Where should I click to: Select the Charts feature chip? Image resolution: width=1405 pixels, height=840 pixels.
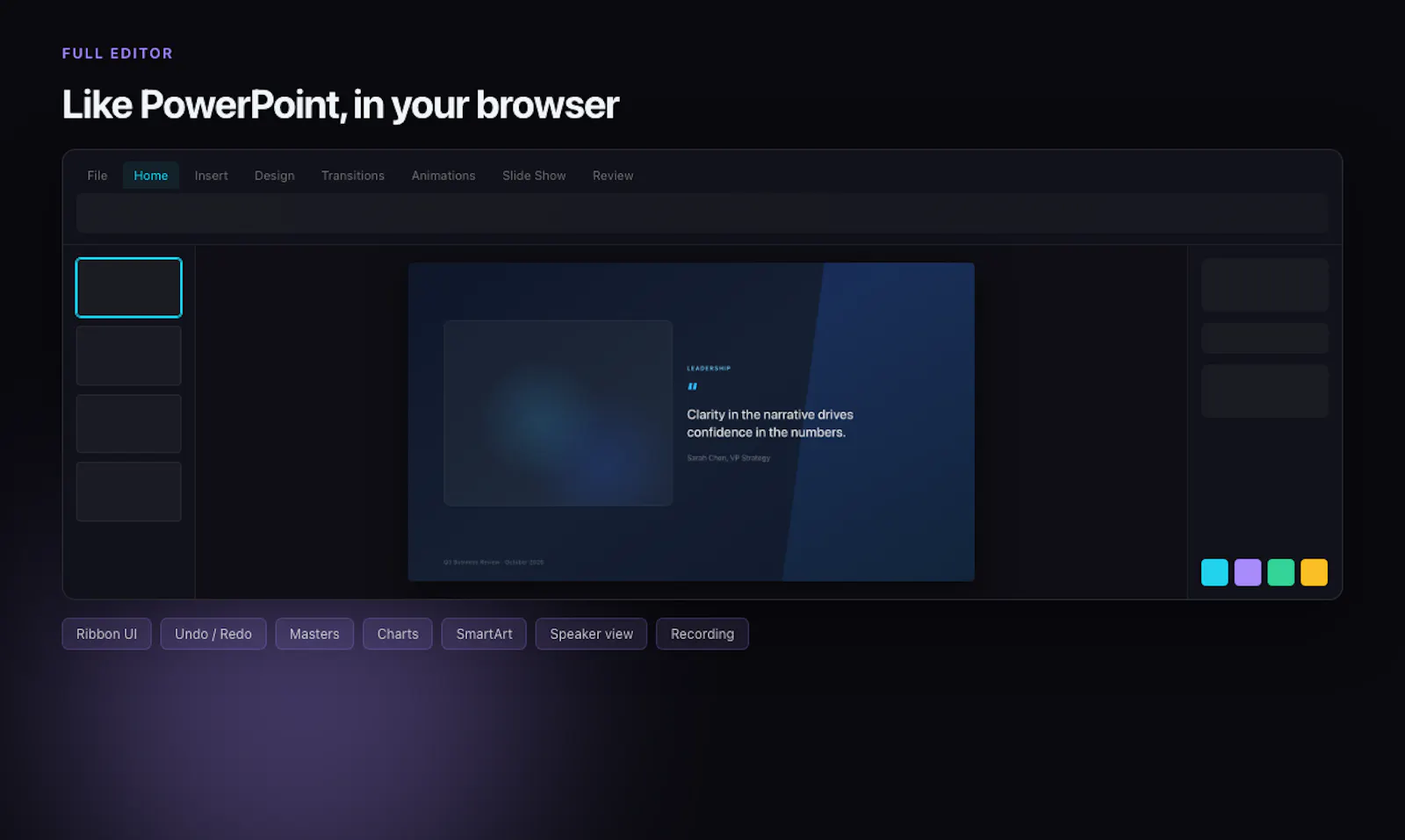click(398, 634)
